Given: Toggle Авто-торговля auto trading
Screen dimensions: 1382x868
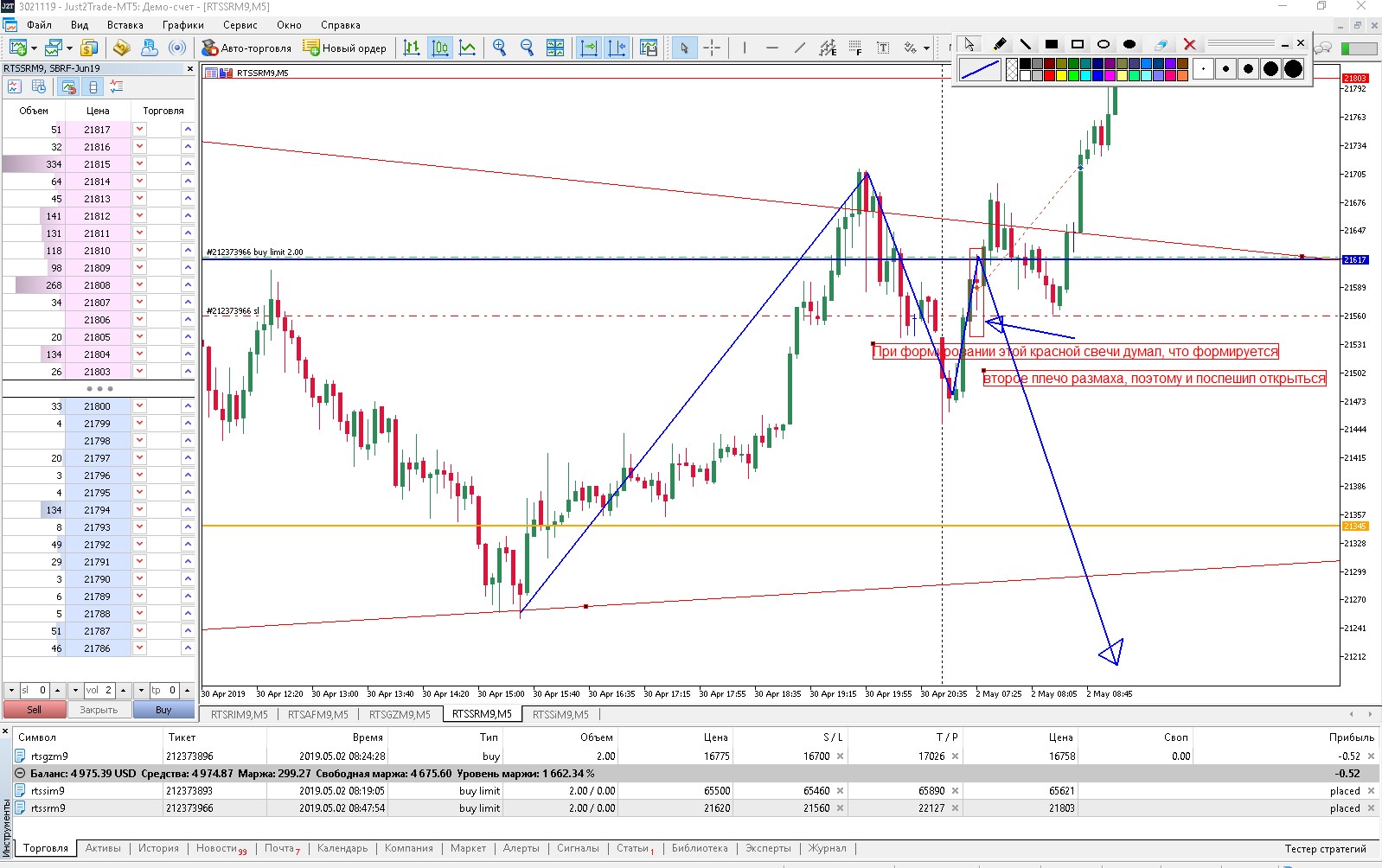Looking at the screenshot, I should (x=246, y=48).
